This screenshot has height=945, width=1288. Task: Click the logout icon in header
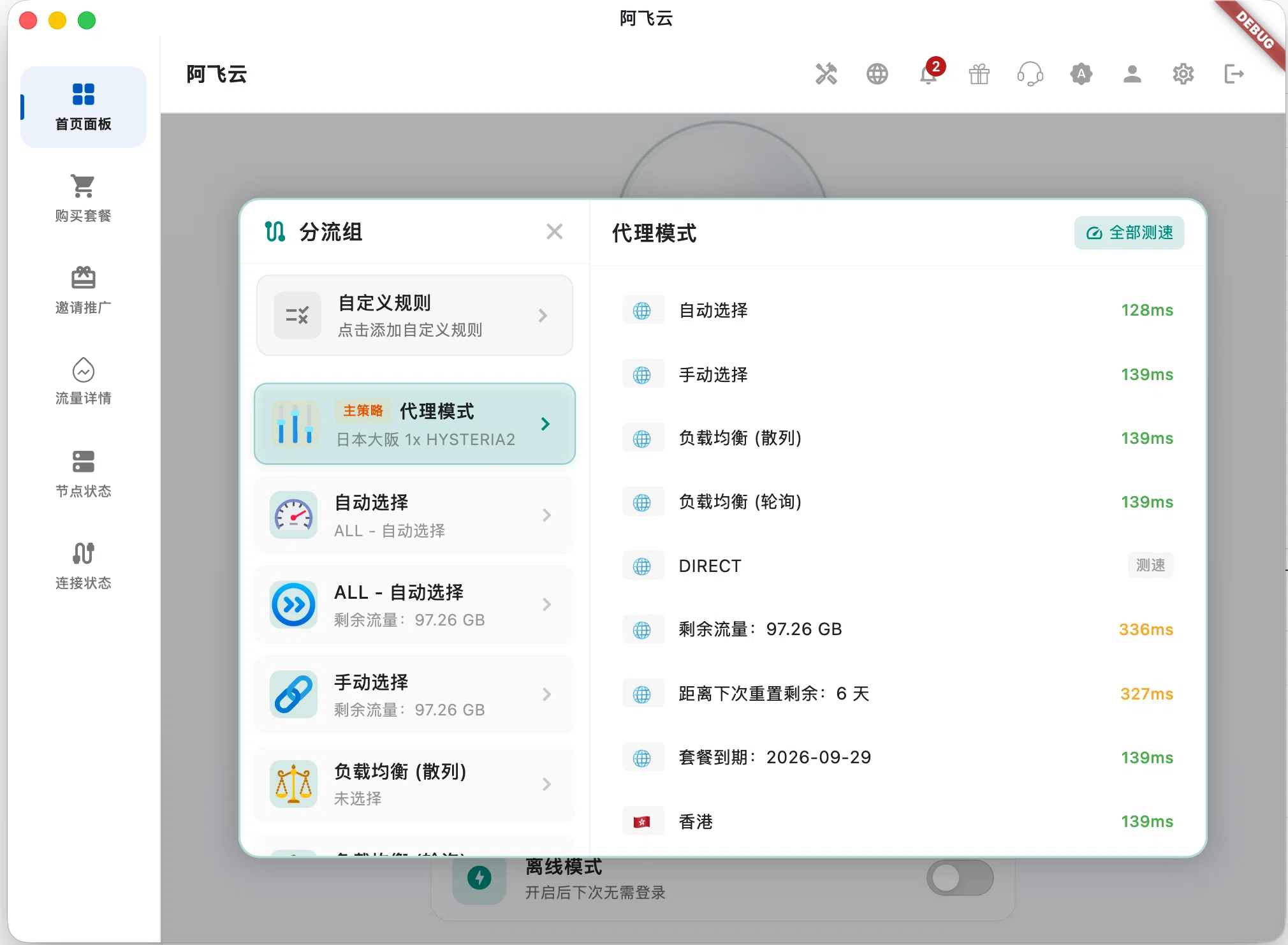[1234, 74]
